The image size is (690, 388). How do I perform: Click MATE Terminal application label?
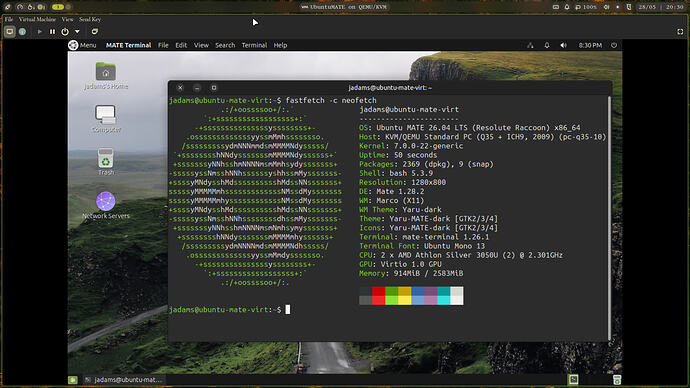(128, 45)
